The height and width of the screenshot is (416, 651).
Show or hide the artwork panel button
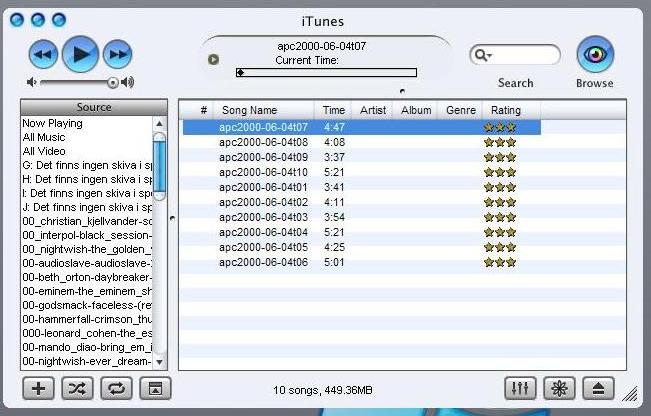point(155,389)
